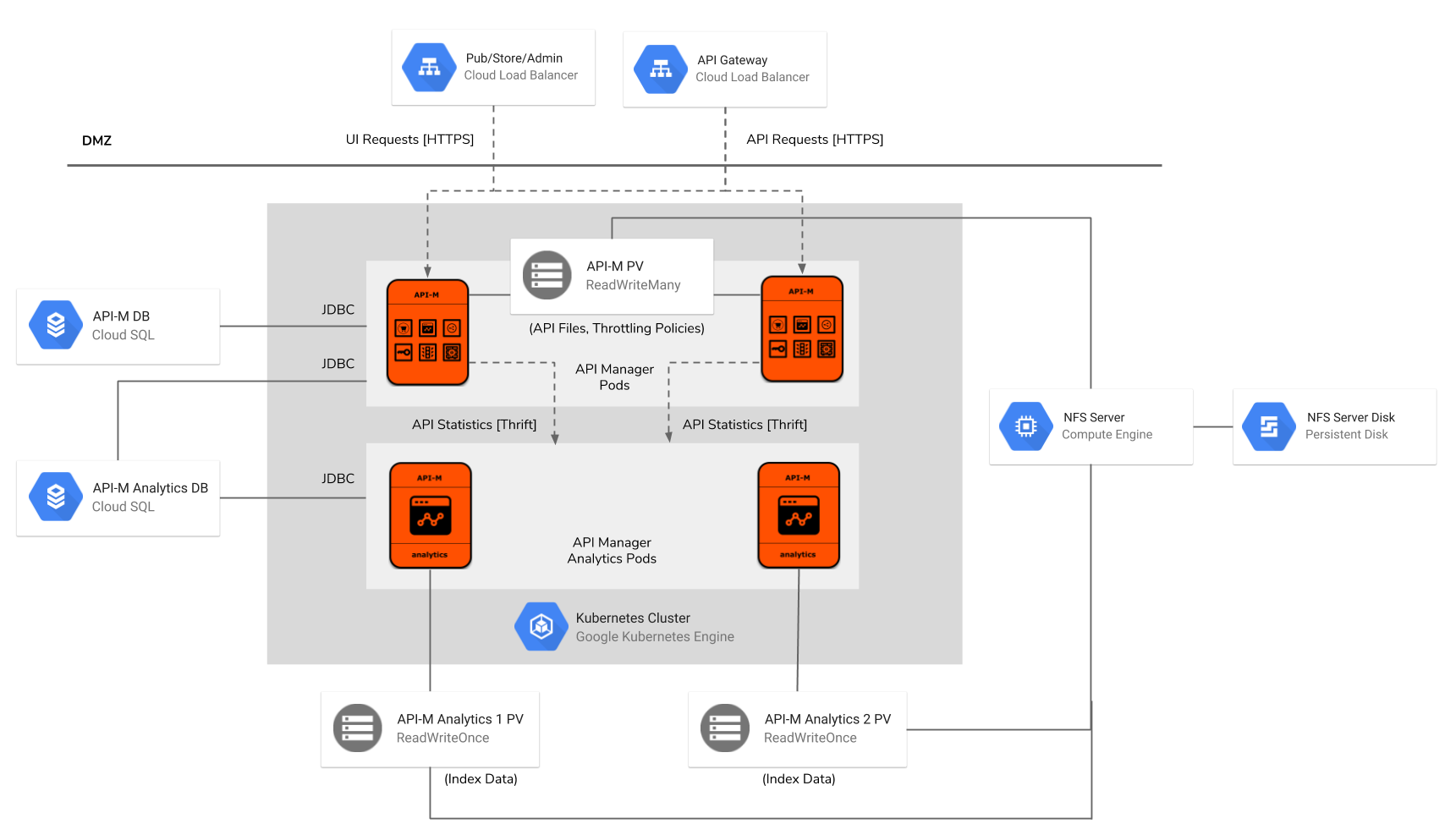Select the right 'API Statistics [Thrift]' label

[745, 425]
